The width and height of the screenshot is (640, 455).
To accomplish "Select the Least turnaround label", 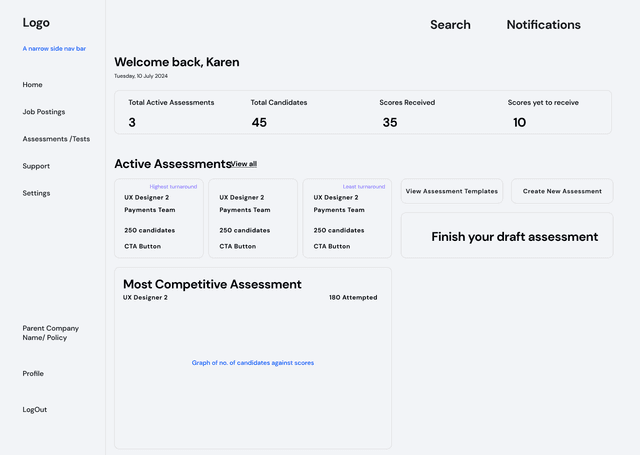I will [364, 186].
